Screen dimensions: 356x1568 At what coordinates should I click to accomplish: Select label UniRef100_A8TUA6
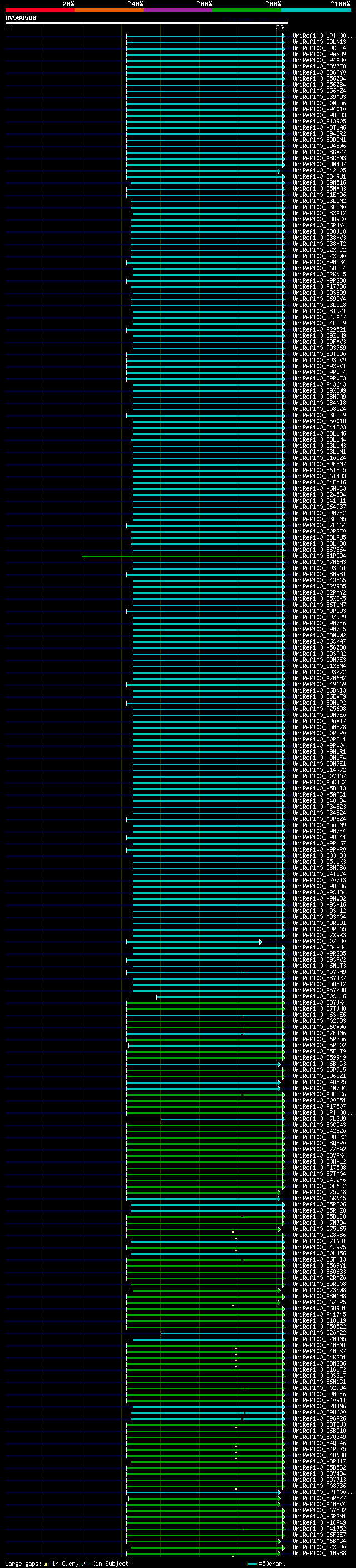click(x=319, y=128)
